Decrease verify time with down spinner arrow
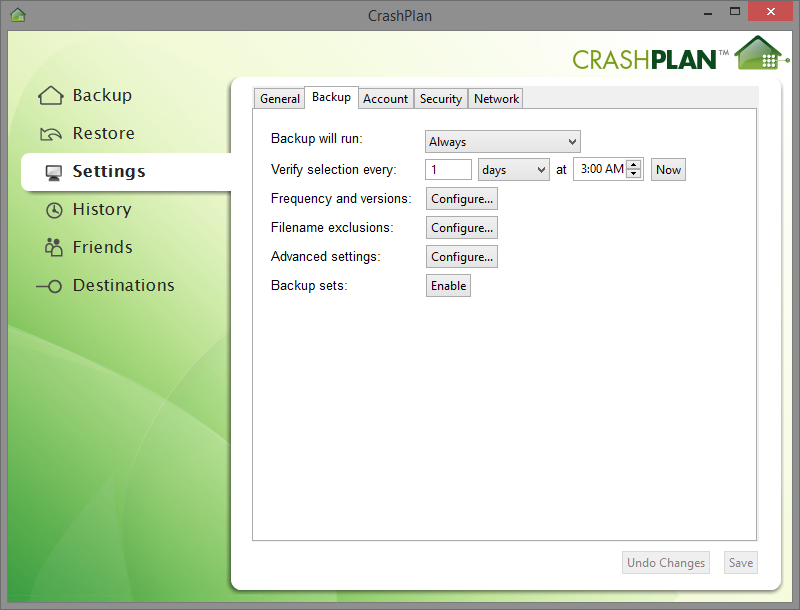Image resolution: width=800 pixels, height=610 pixels. click(634, 174)
